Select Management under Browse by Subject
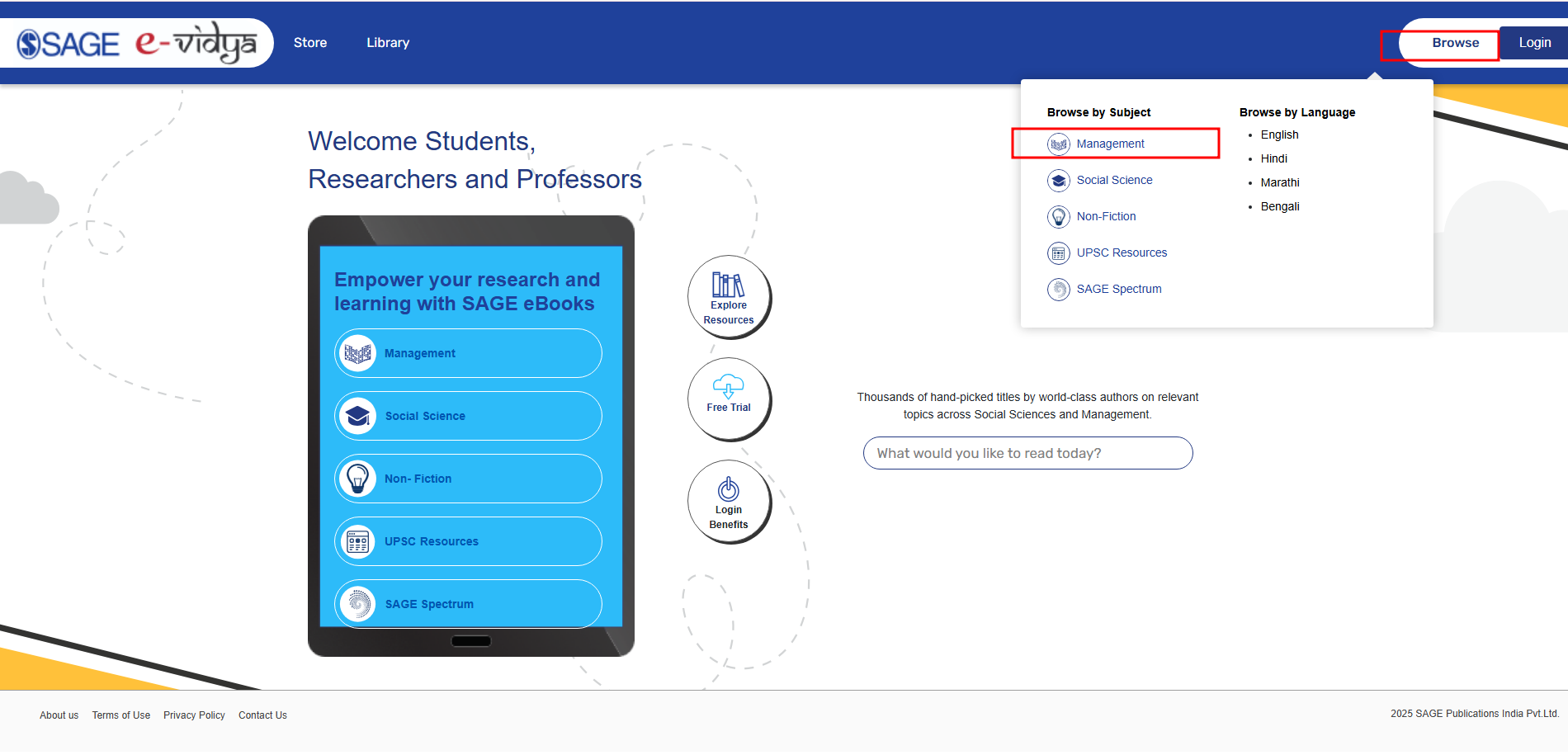Image resolution: width=1568 pixels, height=755 pixels. [1110, 144]
